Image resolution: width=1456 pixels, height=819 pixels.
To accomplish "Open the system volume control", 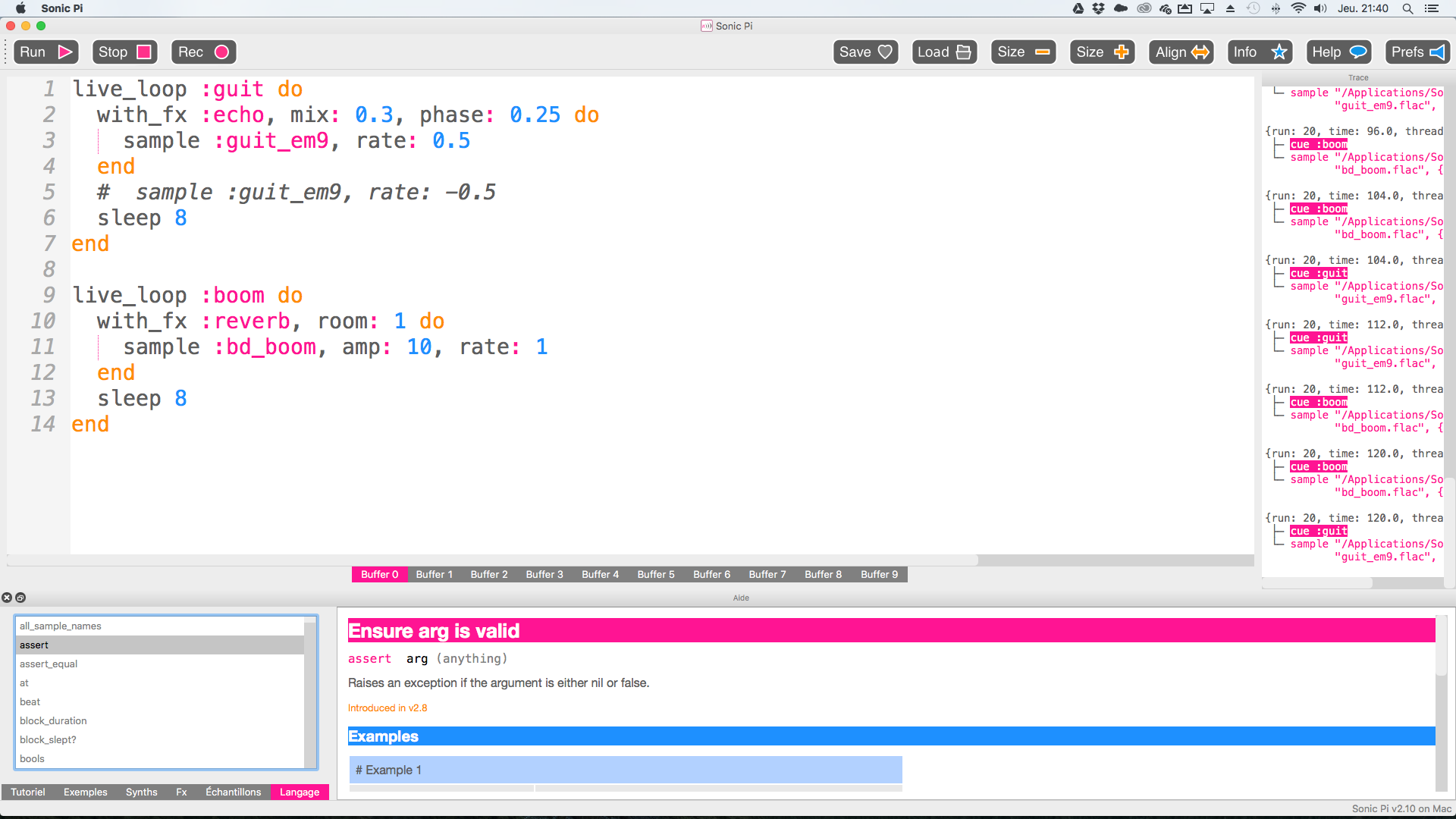I will 1320,8.
